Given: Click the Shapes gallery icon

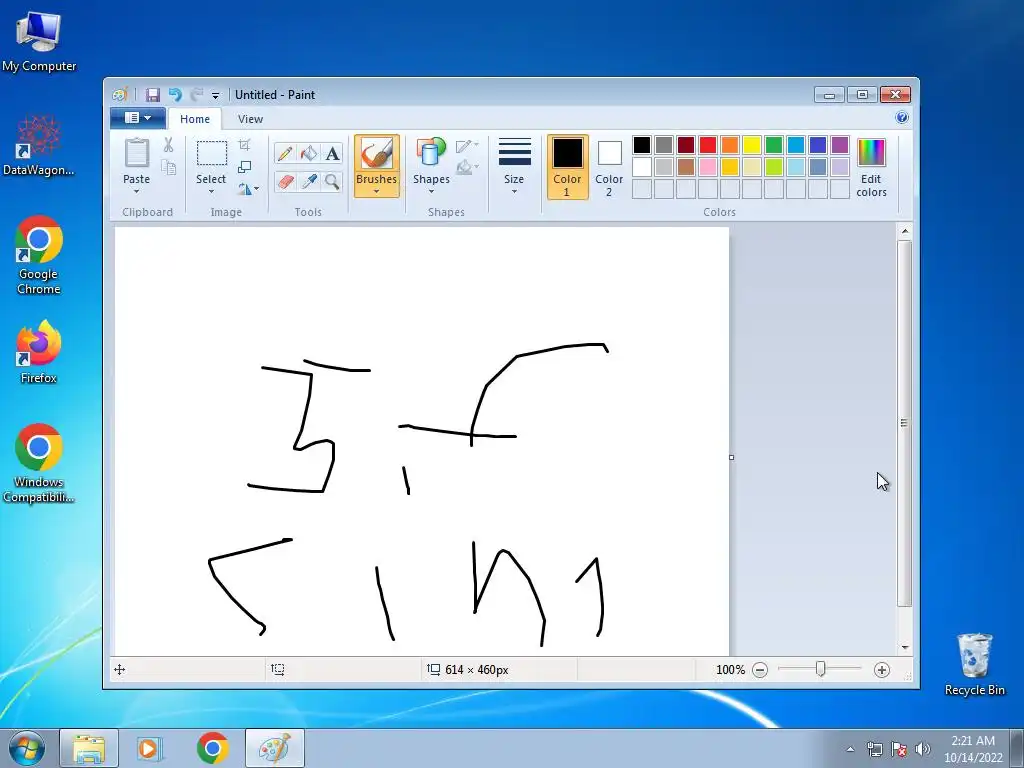Looking at the screenshot, I should click(x=431, y=153).
